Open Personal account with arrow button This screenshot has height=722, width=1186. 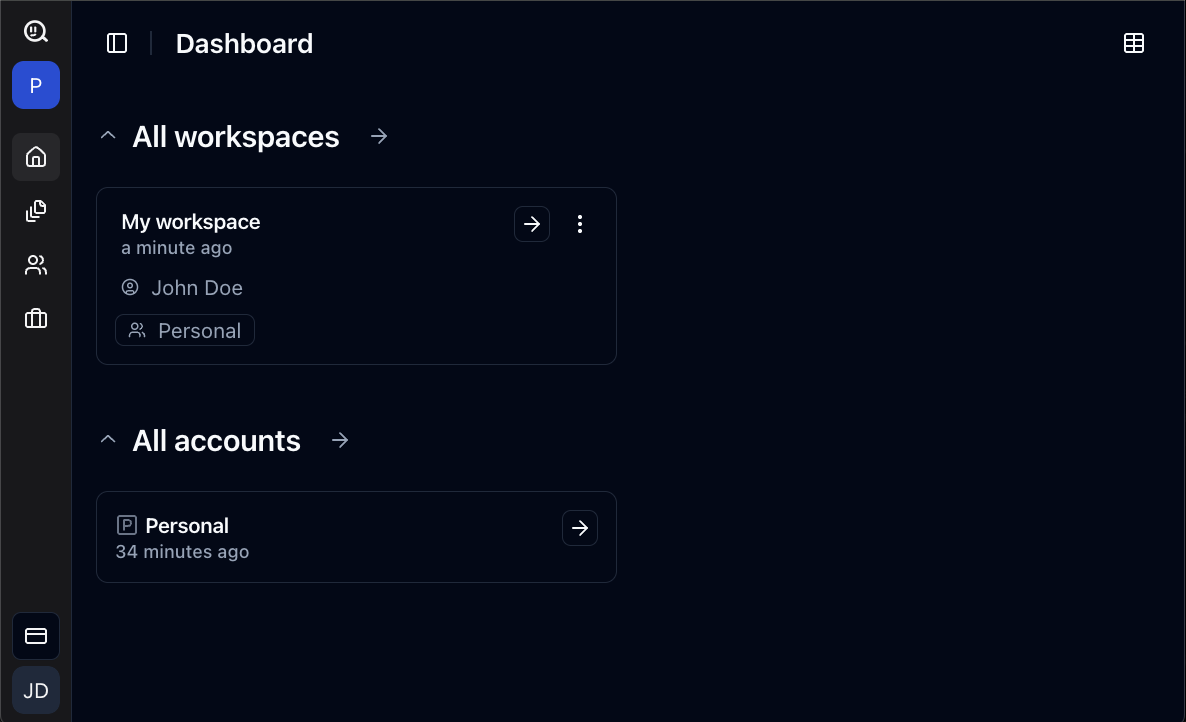pos(580,528)
